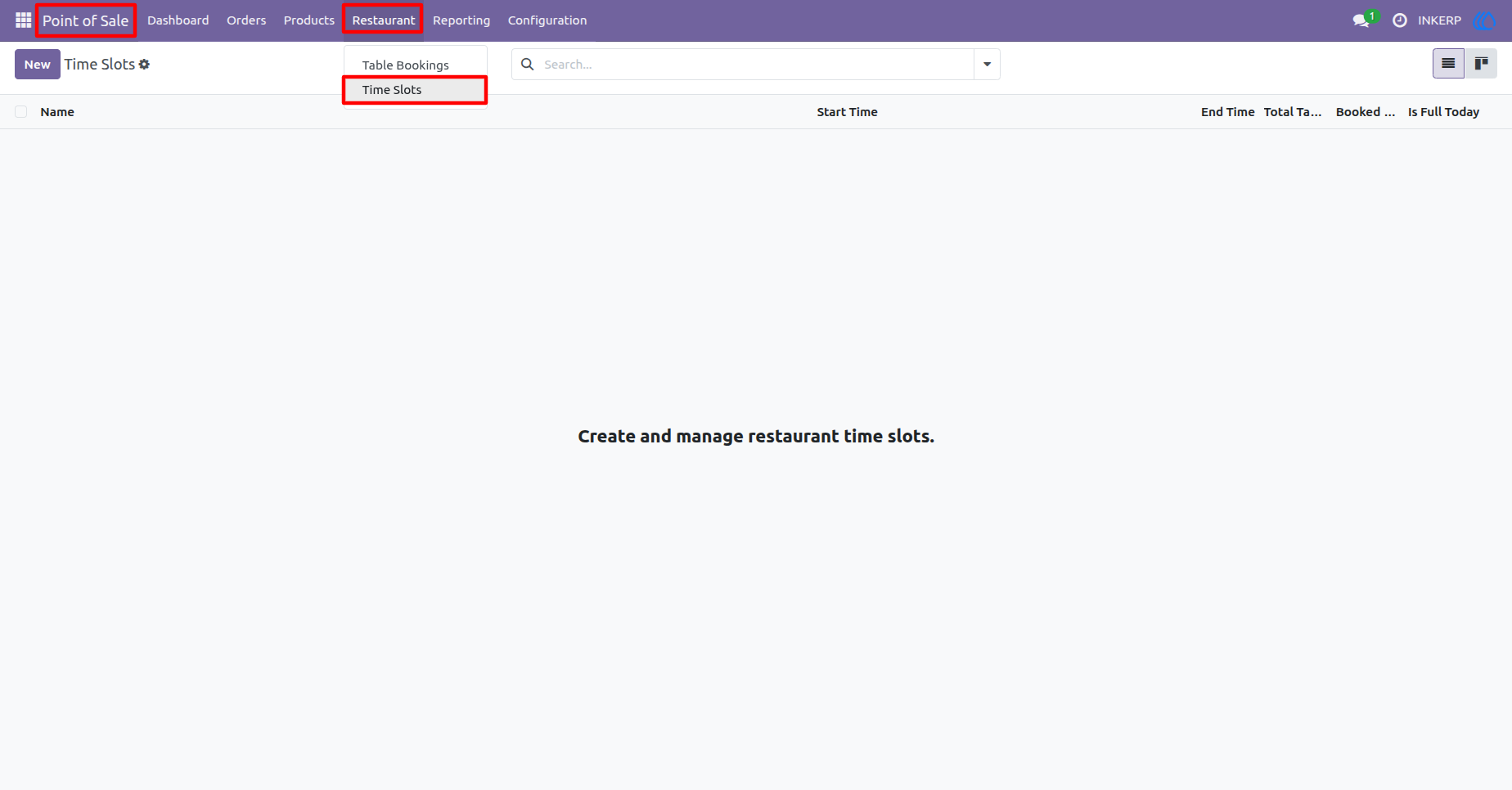Sort by the Booked ... column
This screenshot has width=1512, height=790.
[x=1366, y=112]
